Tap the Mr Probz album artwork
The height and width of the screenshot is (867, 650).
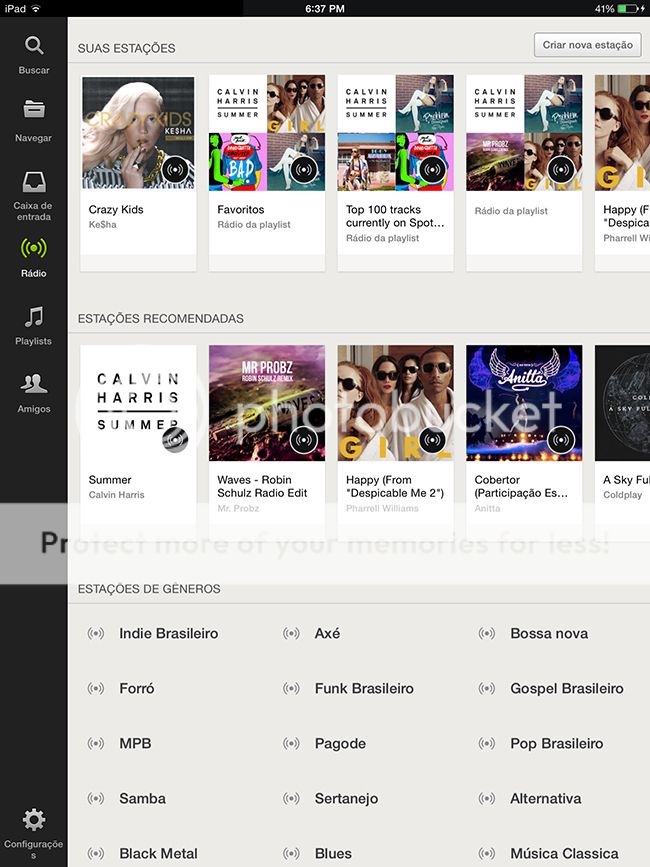coord(267,403)
